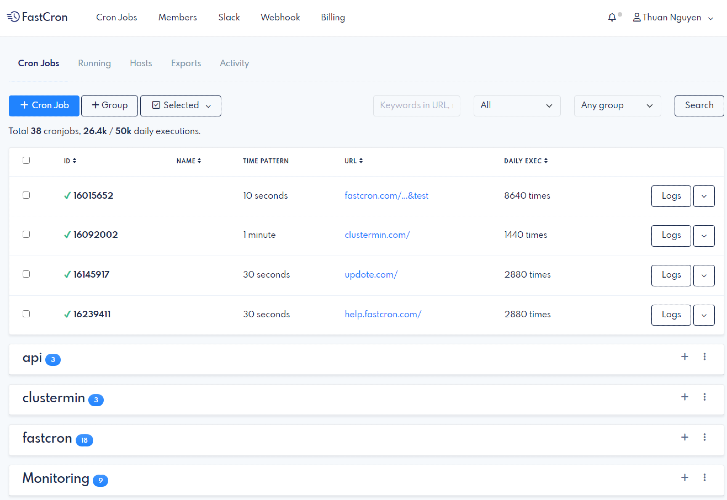727x500 pixels.
Task: Open the Thuan Nguyen account menu
Action: [673, 18]
